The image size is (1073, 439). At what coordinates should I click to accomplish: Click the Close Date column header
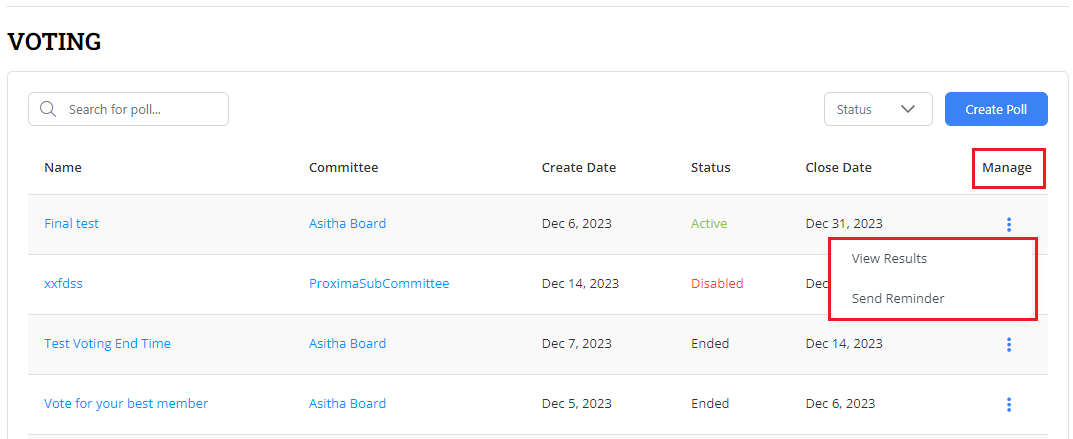tap(838, 168)
